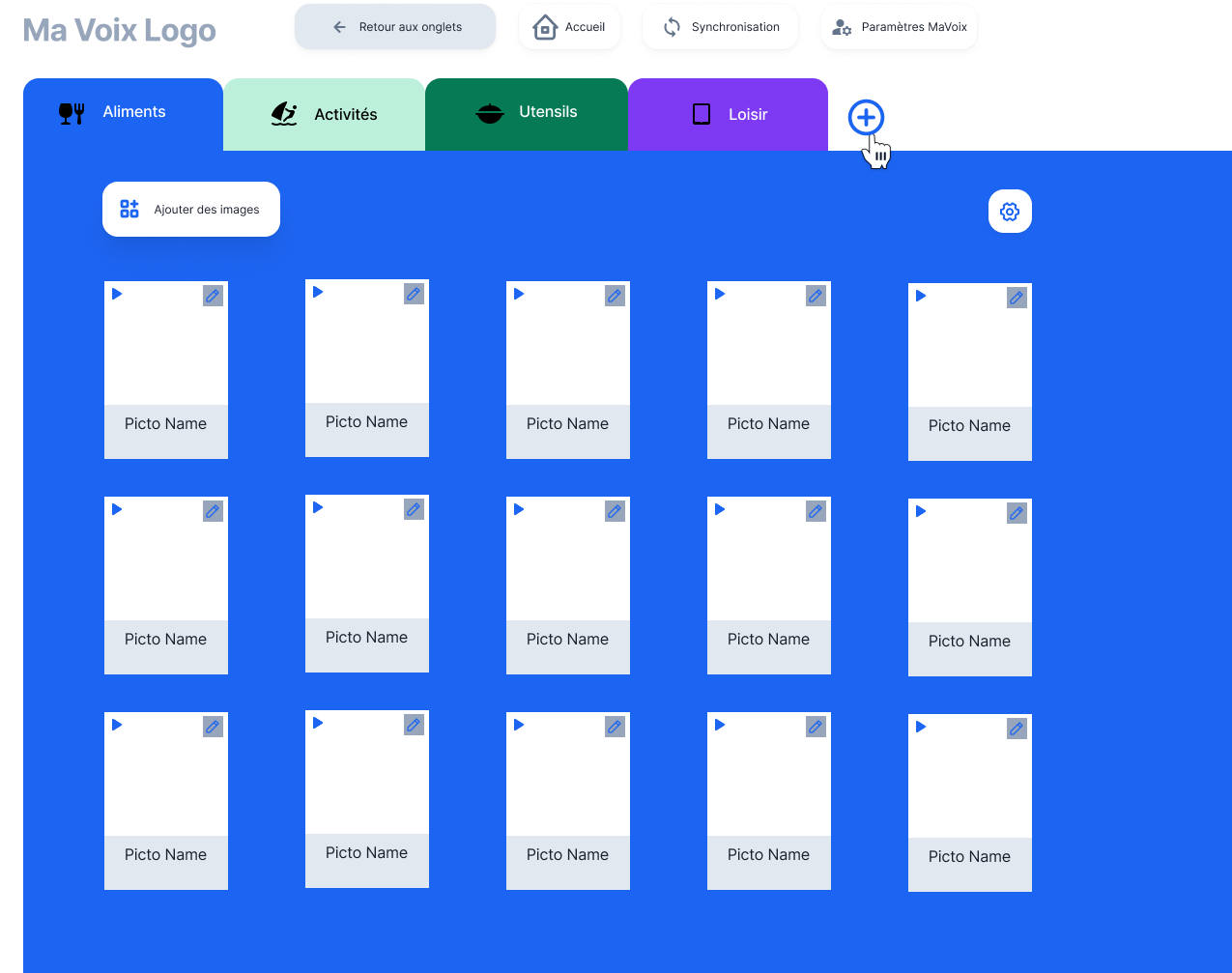The height and width of the screenshot is (973, 1232).
Task: Play the third picto in the first row
Action: [x=519, y=294]
